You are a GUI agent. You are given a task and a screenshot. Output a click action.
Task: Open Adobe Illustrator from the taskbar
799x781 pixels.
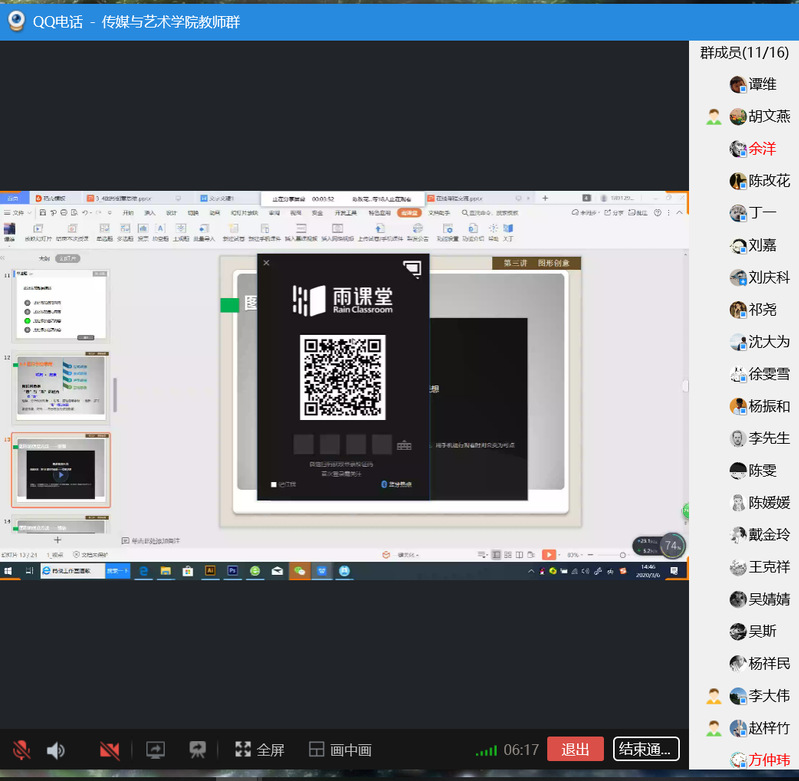210,571
